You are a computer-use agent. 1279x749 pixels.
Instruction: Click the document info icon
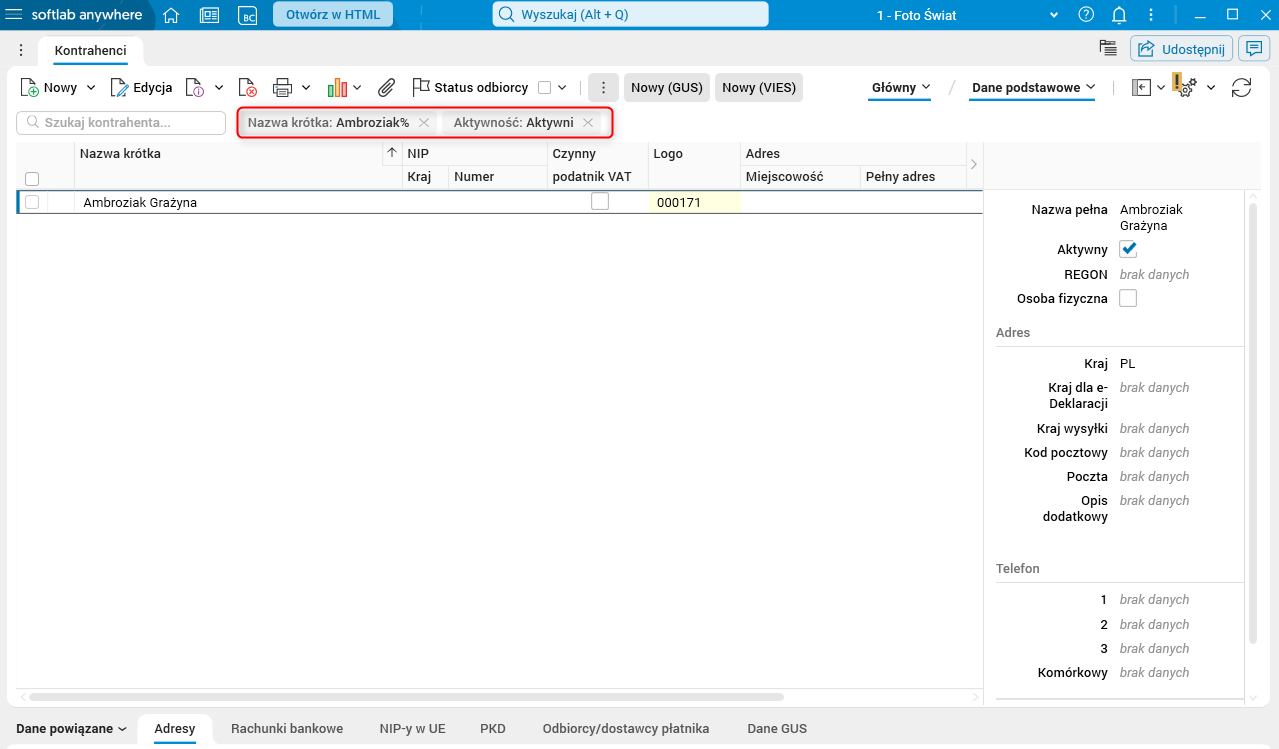click(x=195, y=88)
